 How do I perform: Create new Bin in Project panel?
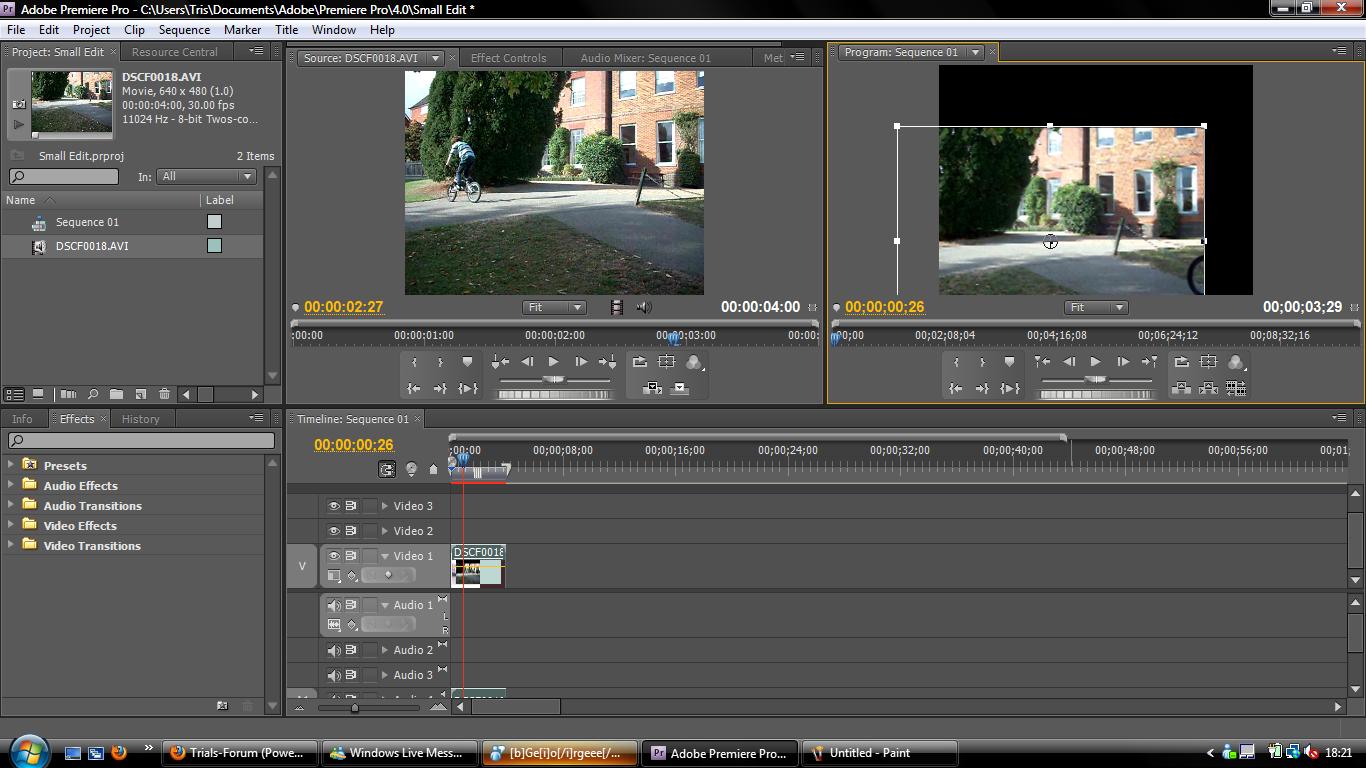pyautogui.click(x=116, y=394)
